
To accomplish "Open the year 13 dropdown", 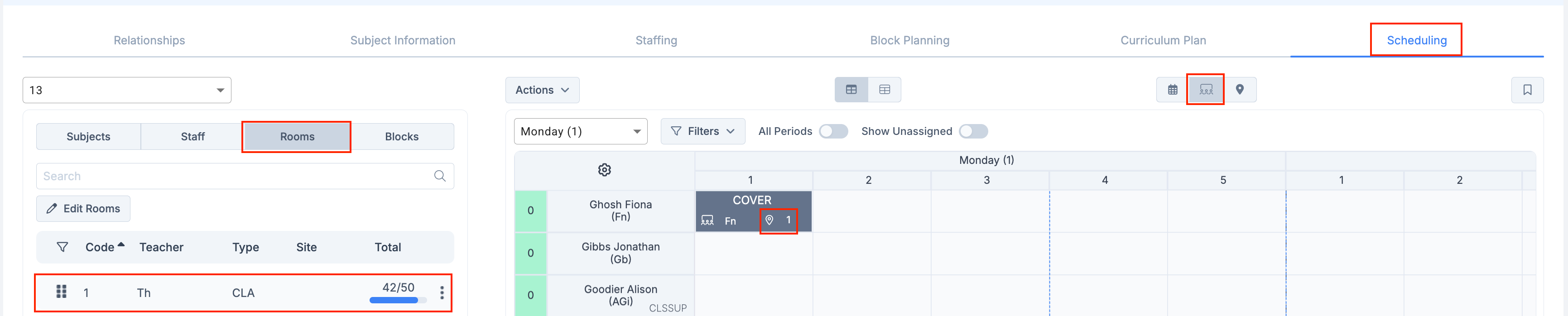I will (x=127, y=90).
